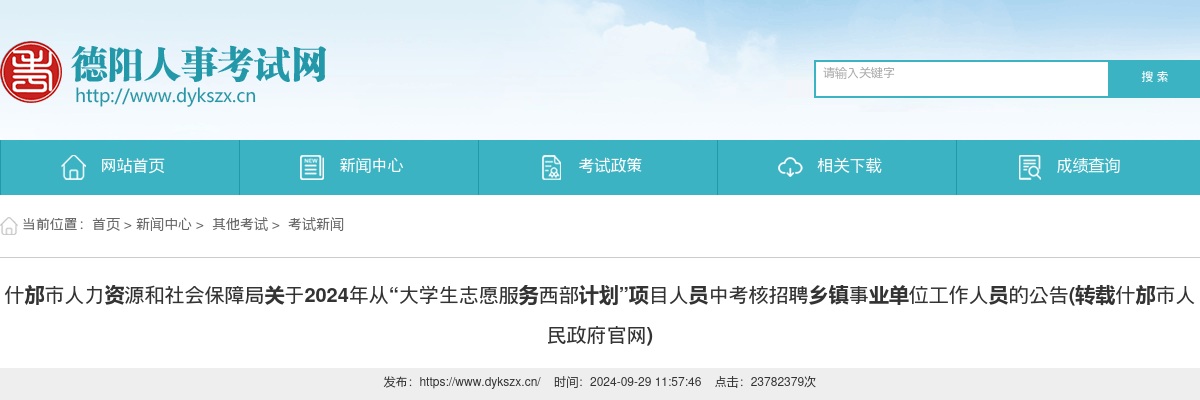Click the 搜索 button
The height and width of the screenshot is (400, 1200).
coord(1154,79)
